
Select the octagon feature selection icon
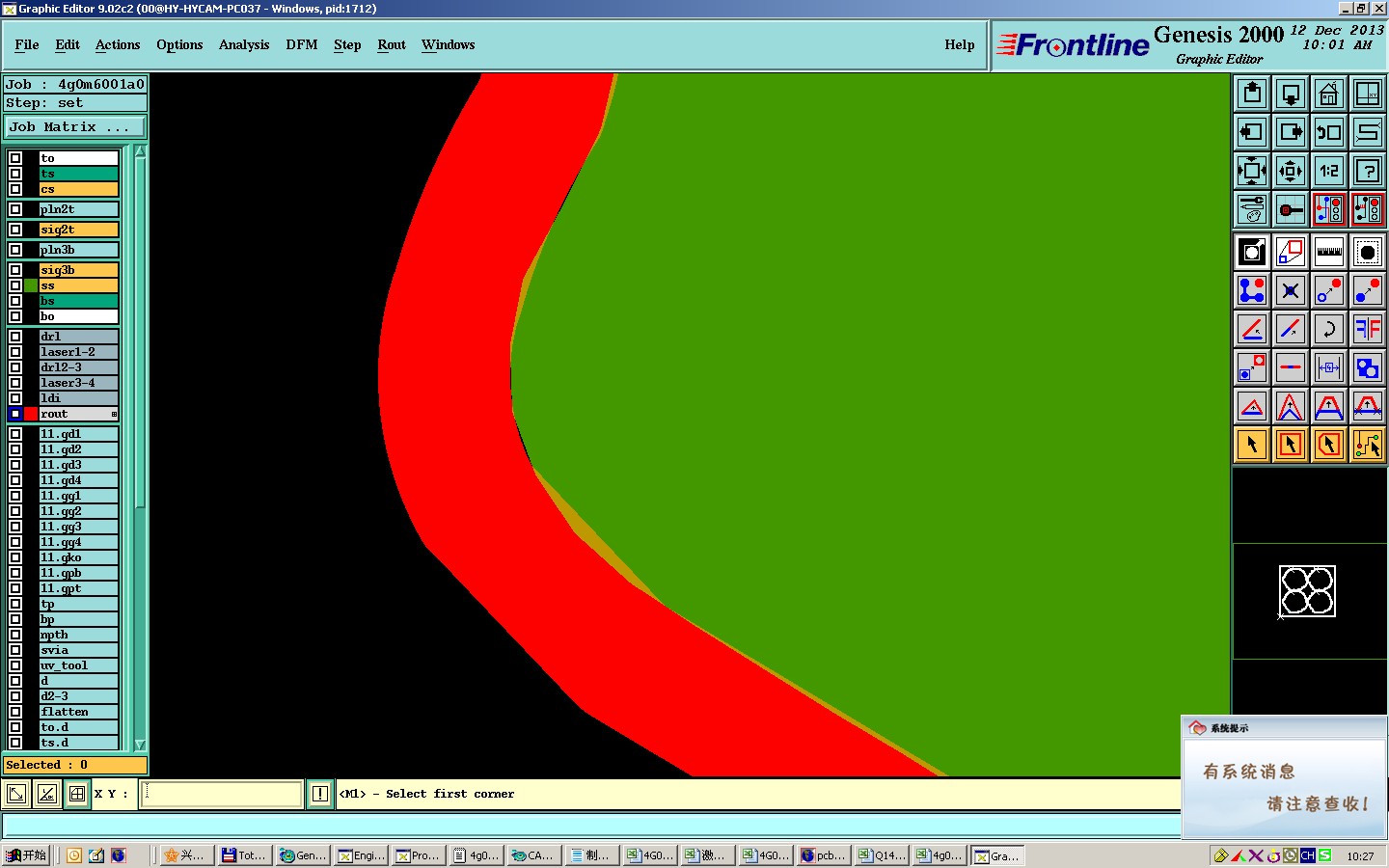click(1368, 252)
